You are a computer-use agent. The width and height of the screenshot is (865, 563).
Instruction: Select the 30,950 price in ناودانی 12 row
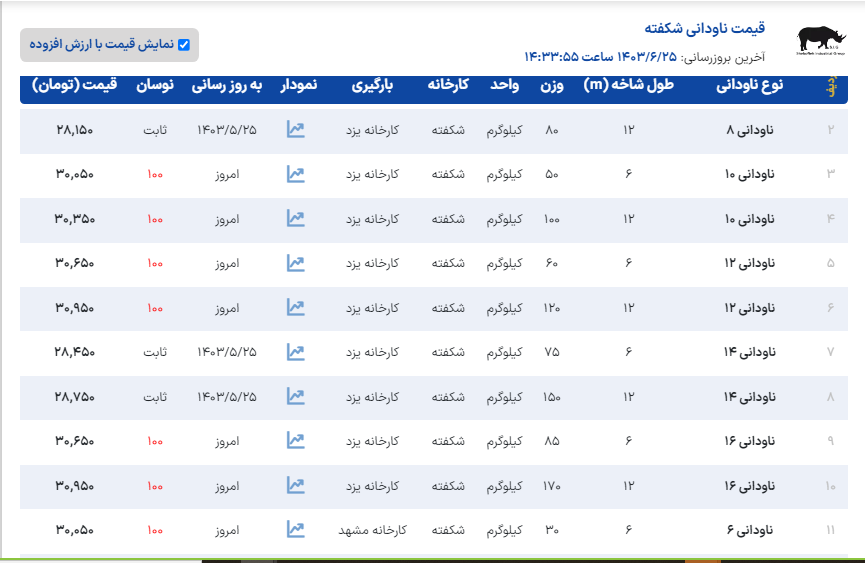point(75,308)
